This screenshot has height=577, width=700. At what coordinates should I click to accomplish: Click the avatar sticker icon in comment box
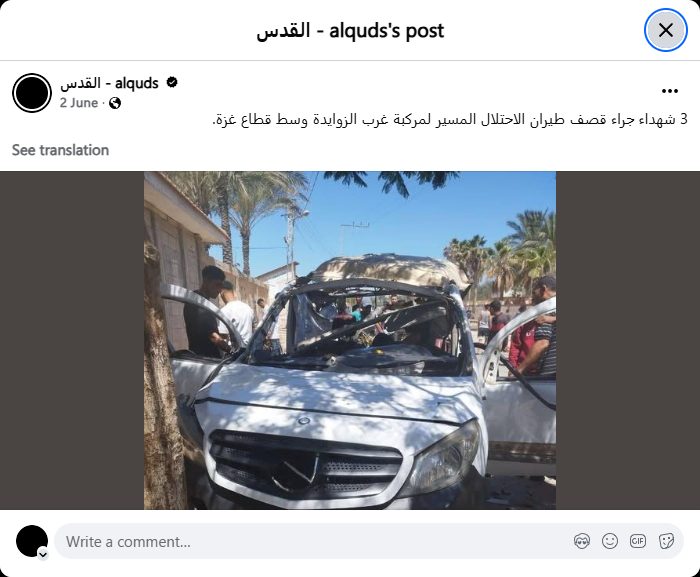click(x=582, y=541)
